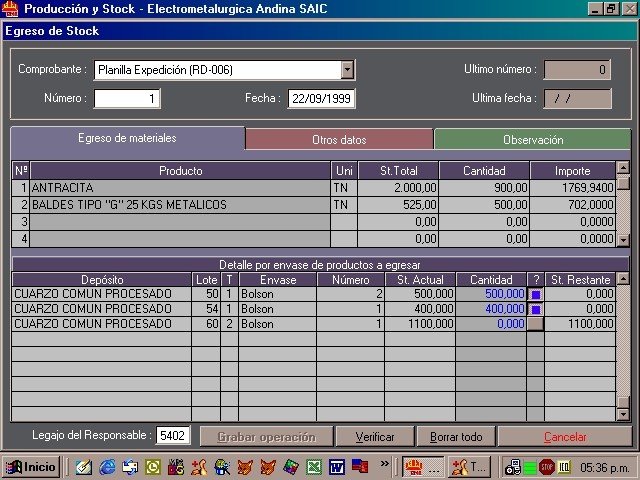Open the globe quick launch icon

point(222,467)
